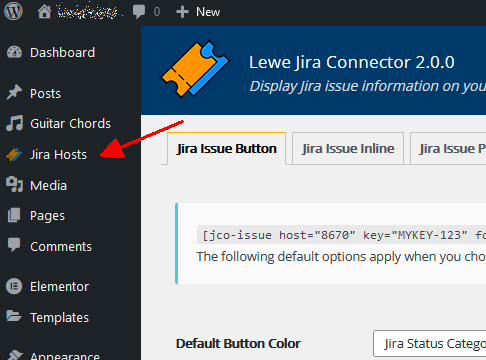Click New in the admin bar
The image size is (486, 360).
(208, 12)
